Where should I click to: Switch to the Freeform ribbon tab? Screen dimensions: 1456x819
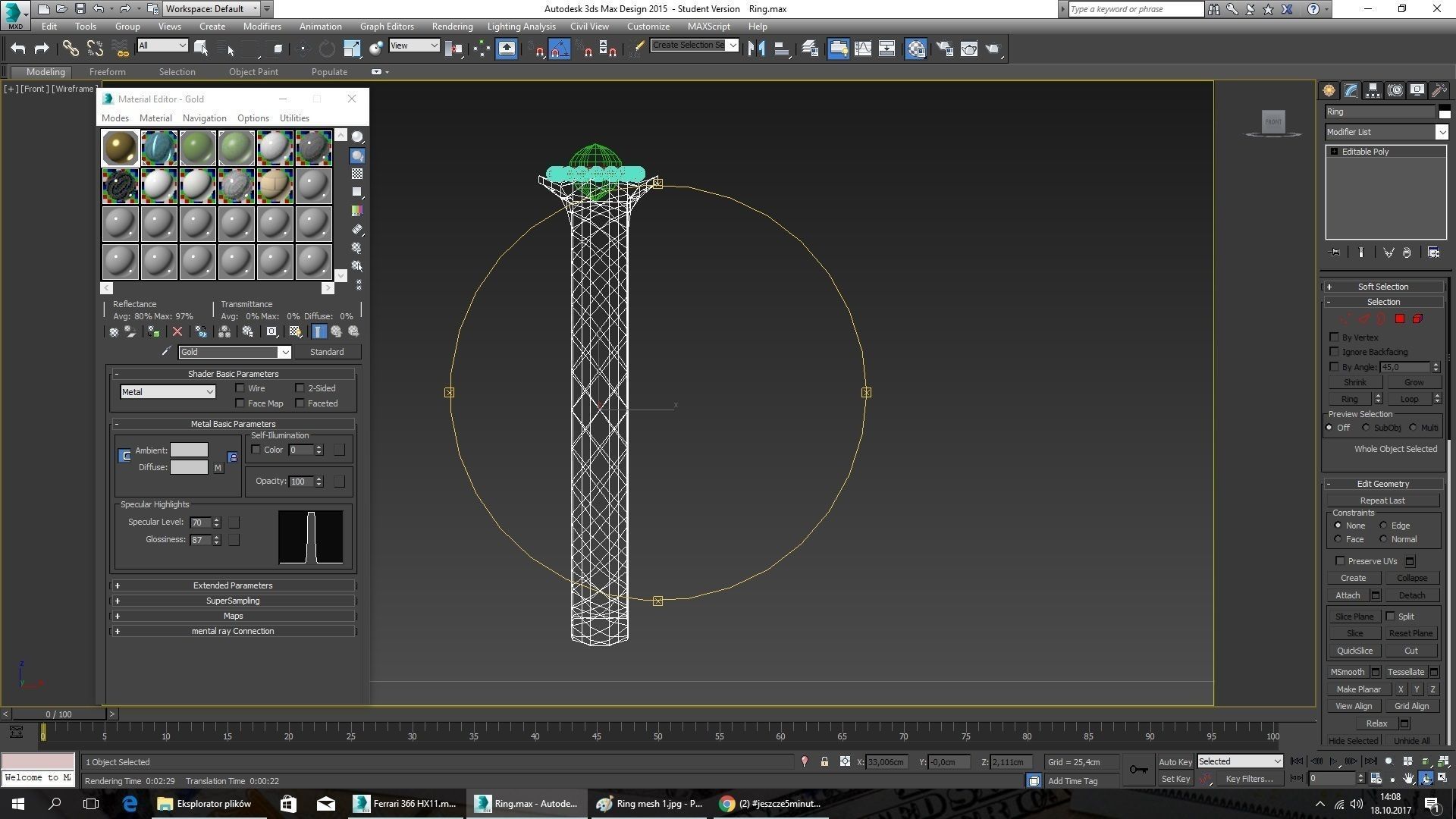click(x=107, y=72)
